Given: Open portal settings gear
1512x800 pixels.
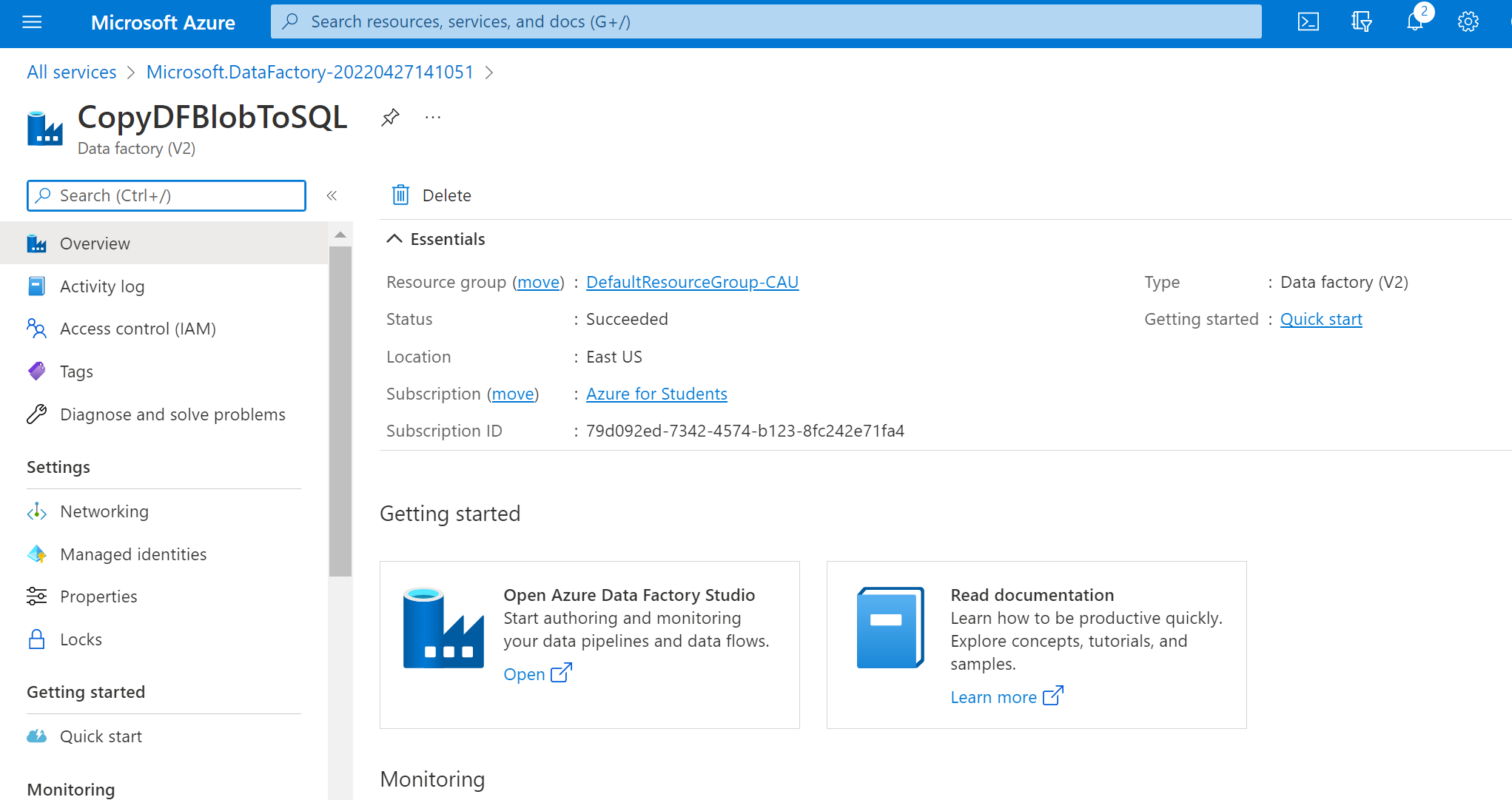Looking at the screenshot, I should tap(1468, 22).
